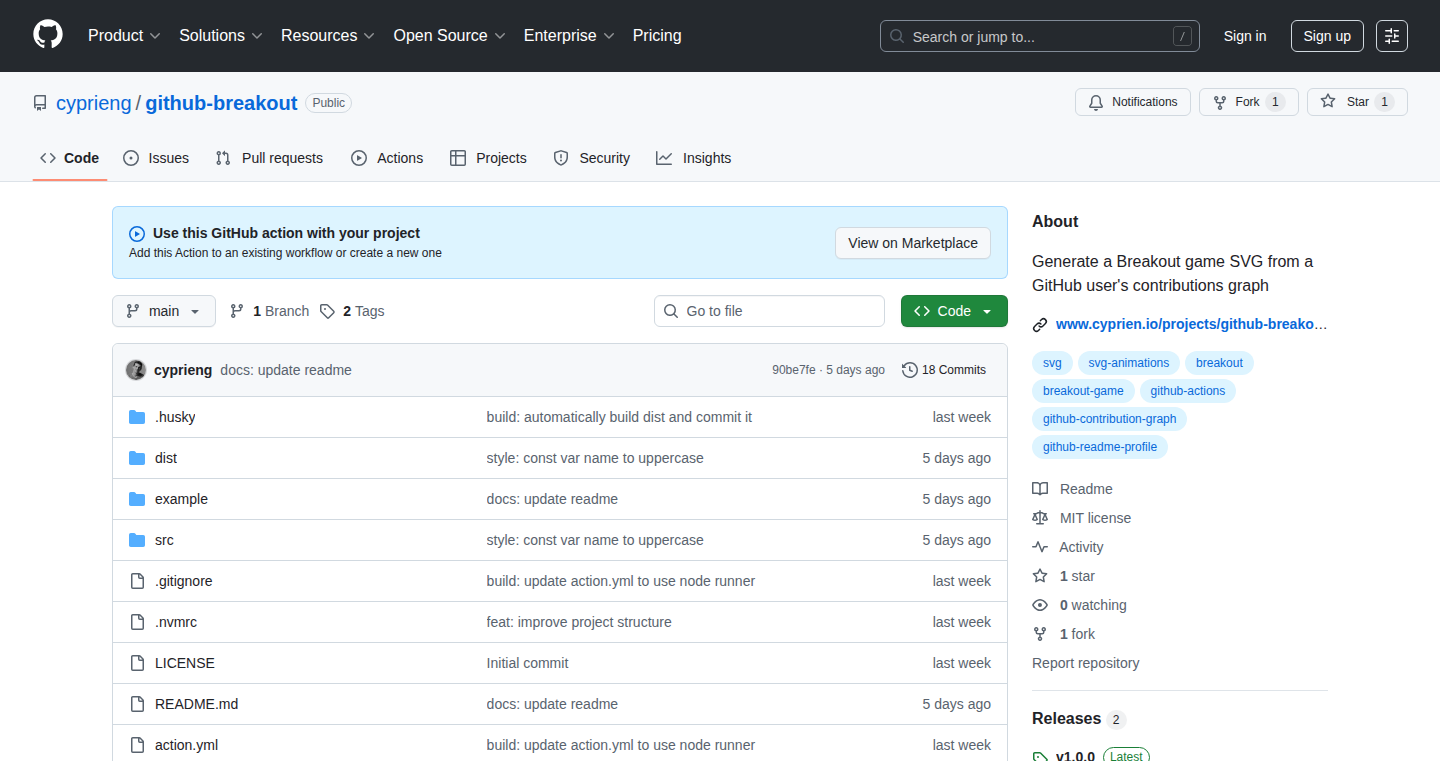
Task: Click the example folder icon
Action: click(137, 499)
